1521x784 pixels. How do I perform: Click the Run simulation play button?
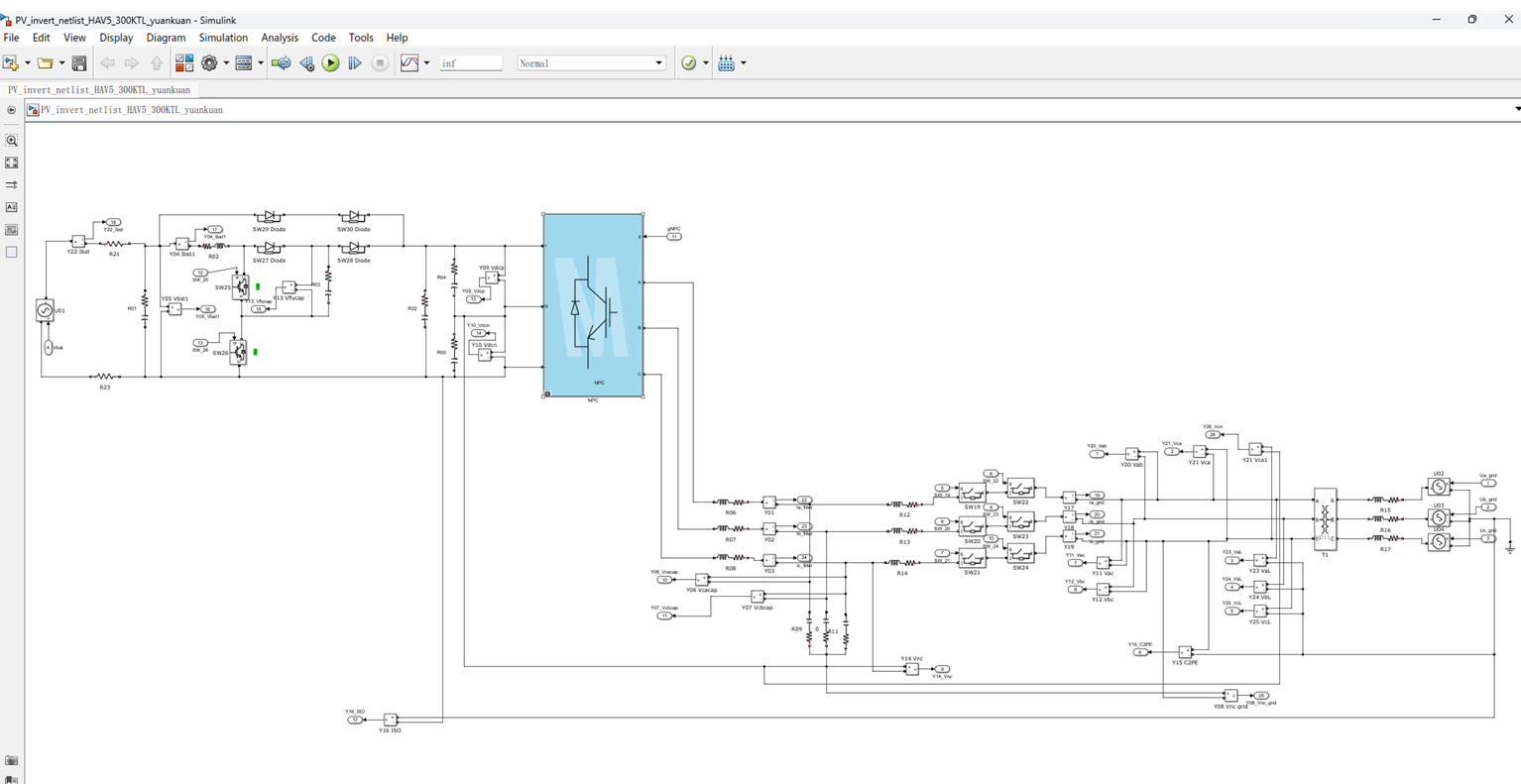(331, 63)
